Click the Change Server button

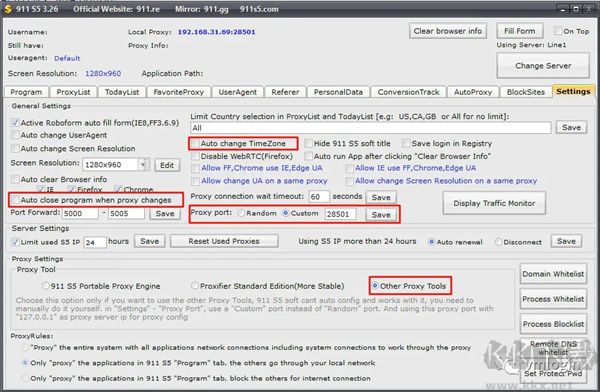543,65
